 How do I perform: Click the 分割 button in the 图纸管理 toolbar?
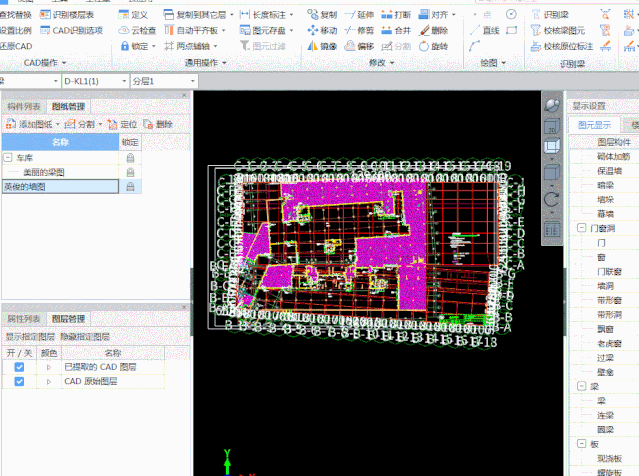tap(83, 124)
